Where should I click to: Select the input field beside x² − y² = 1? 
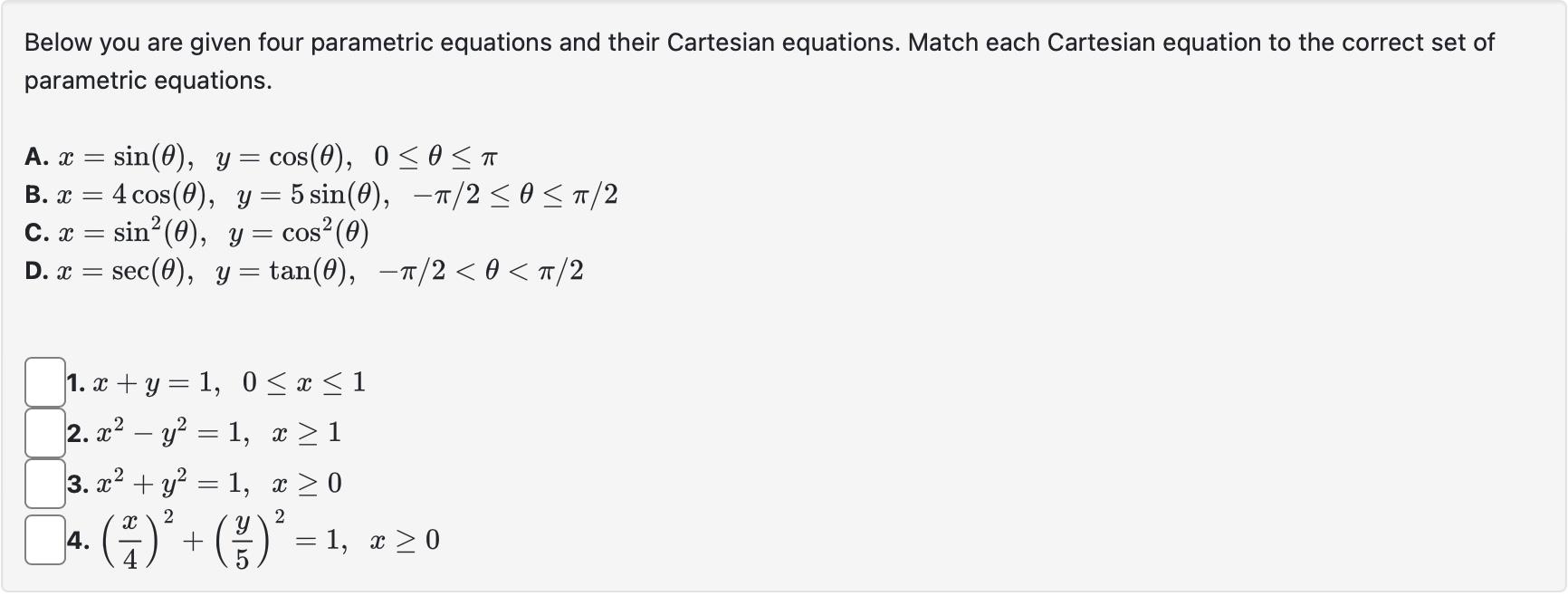tap(43, 433)
